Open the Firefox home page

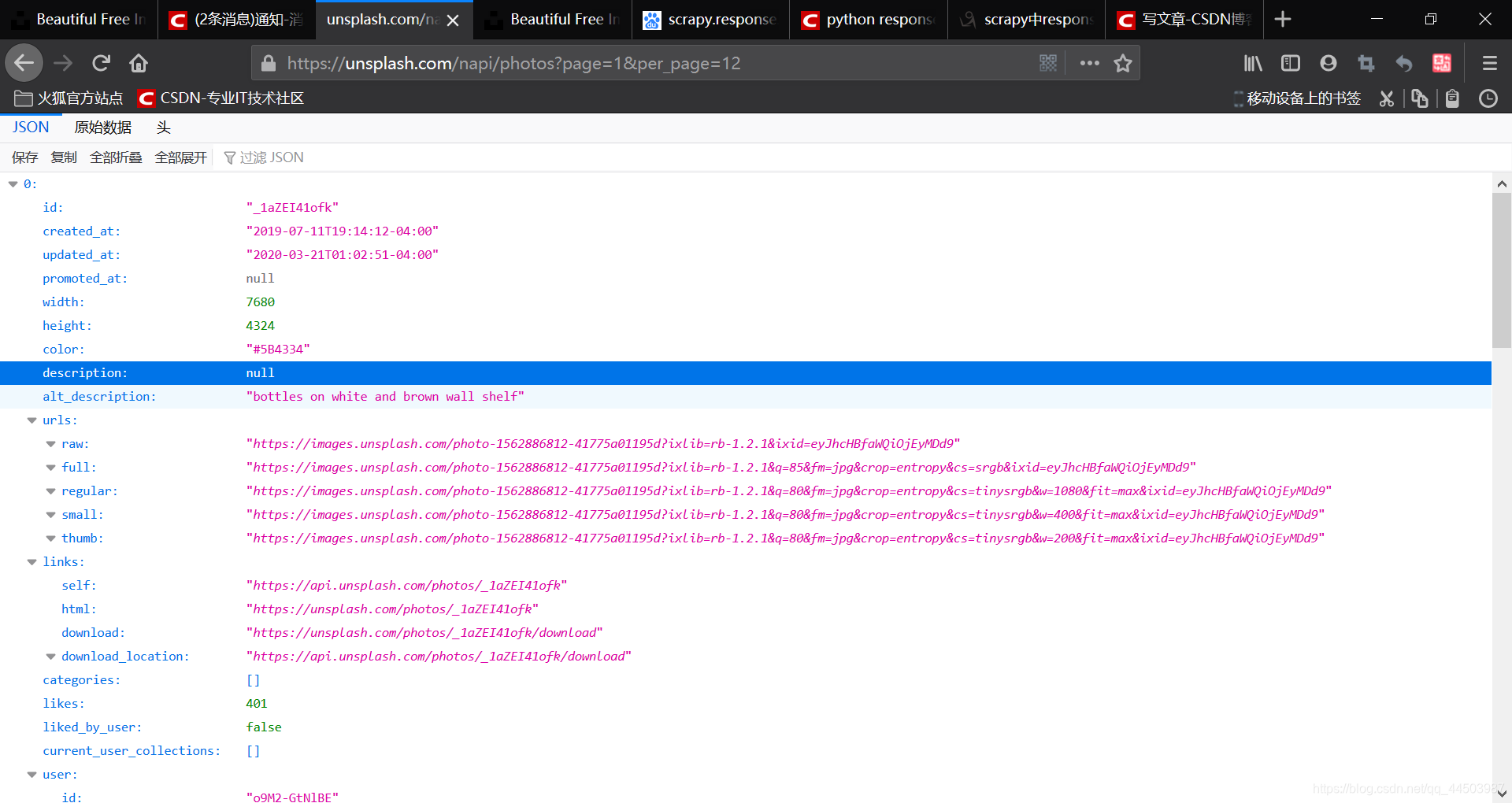click(139, 63)
